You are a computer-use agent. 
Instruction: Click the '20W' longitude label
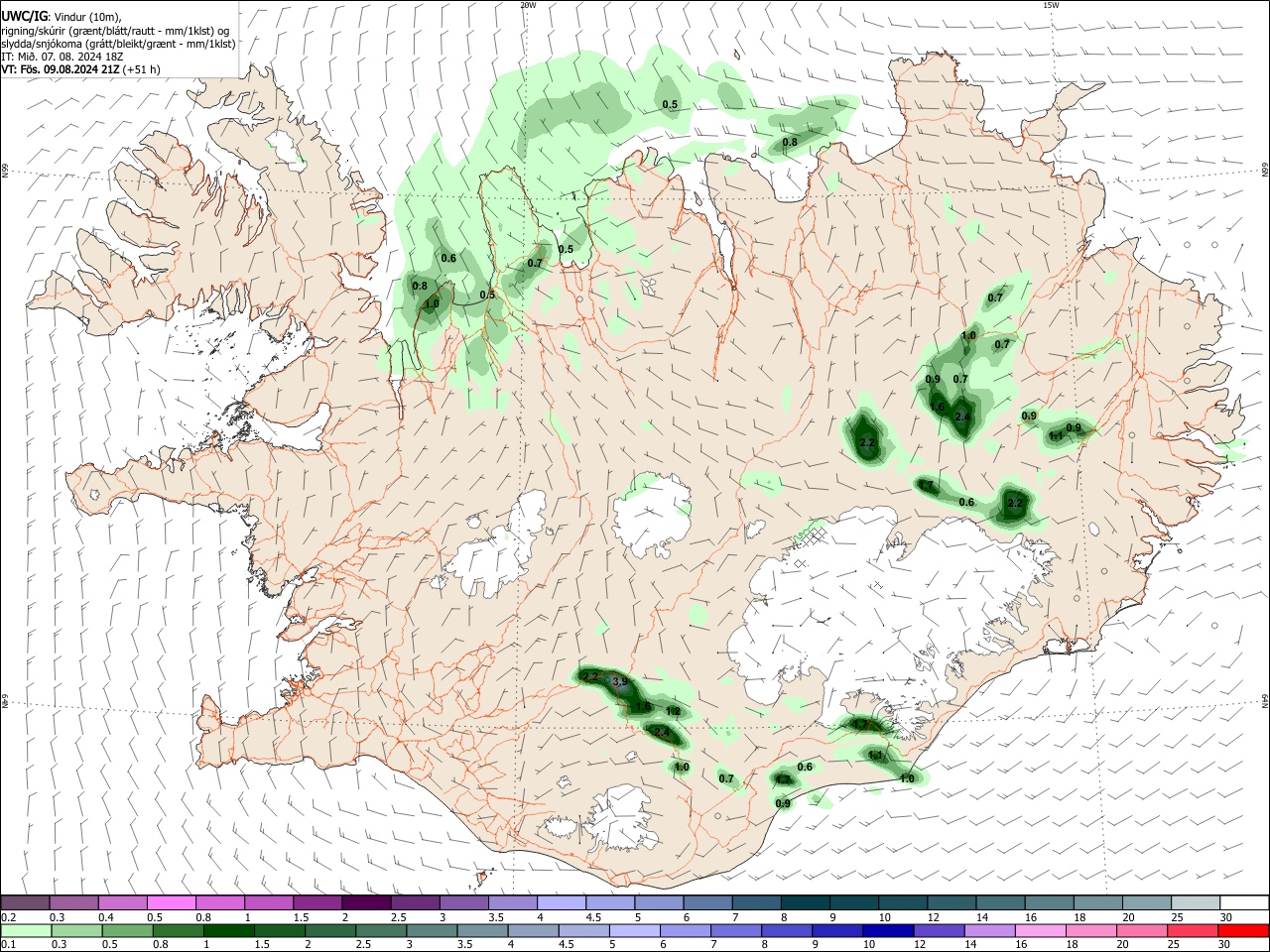[528, 5]
